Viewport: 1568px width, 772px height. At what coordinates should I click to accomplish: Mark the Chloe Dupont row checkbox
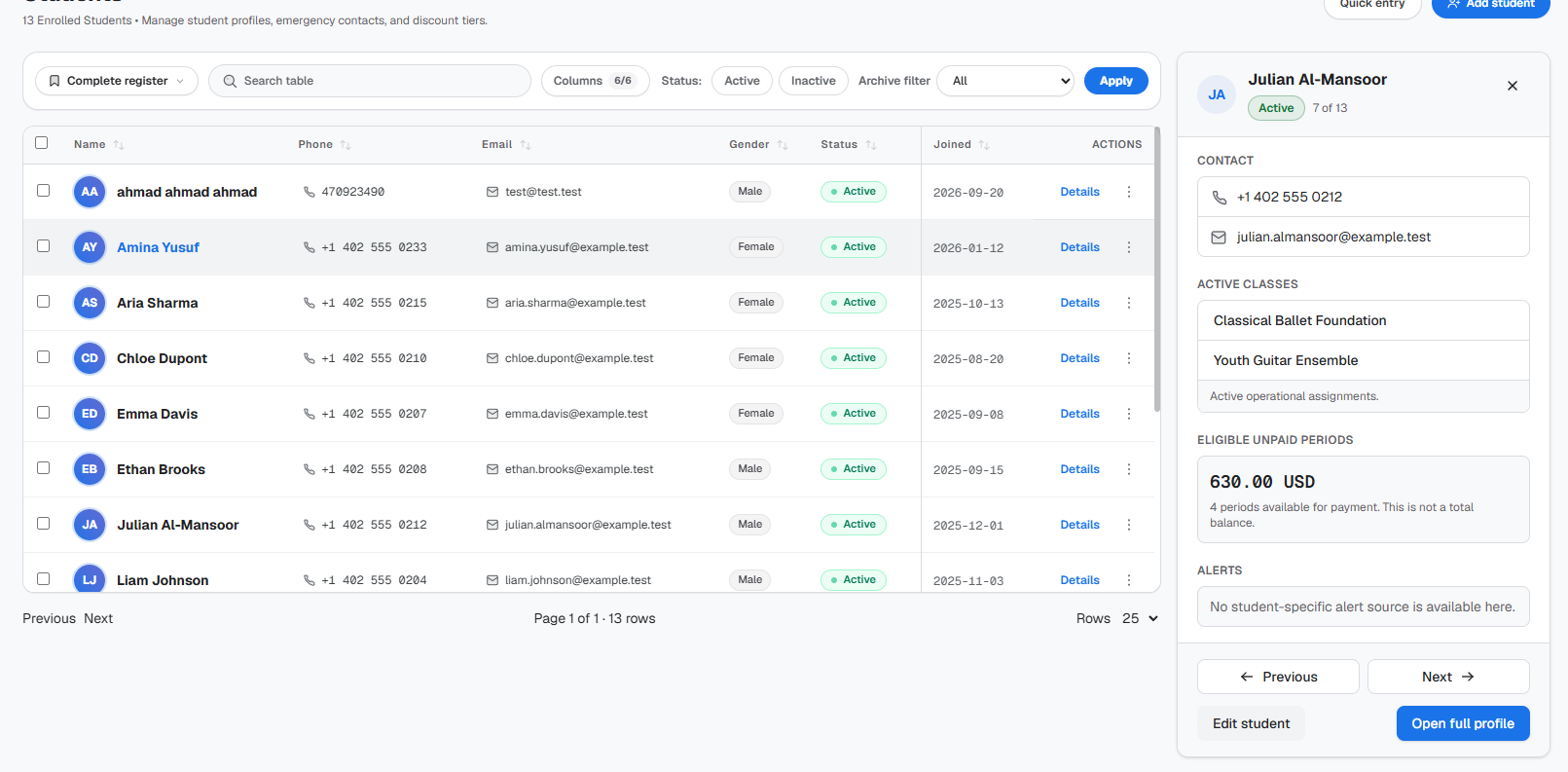(x=43, y=357)
